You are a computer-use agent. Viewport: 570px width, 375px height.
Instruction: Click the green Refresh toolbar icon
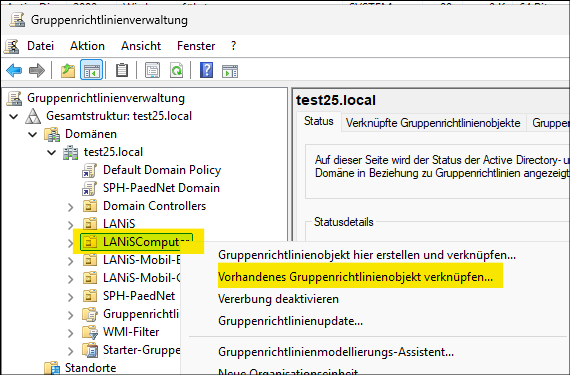pos(176,70)
